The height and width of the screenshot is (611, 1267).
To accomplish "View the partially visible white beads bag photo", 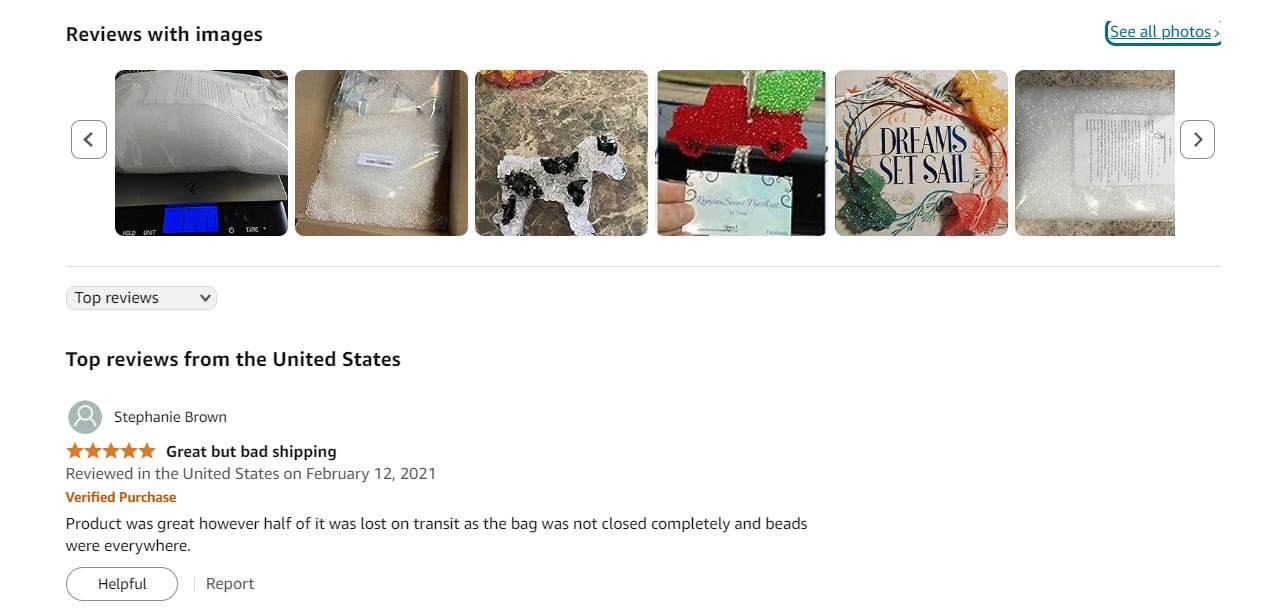I will point(1095,153).
